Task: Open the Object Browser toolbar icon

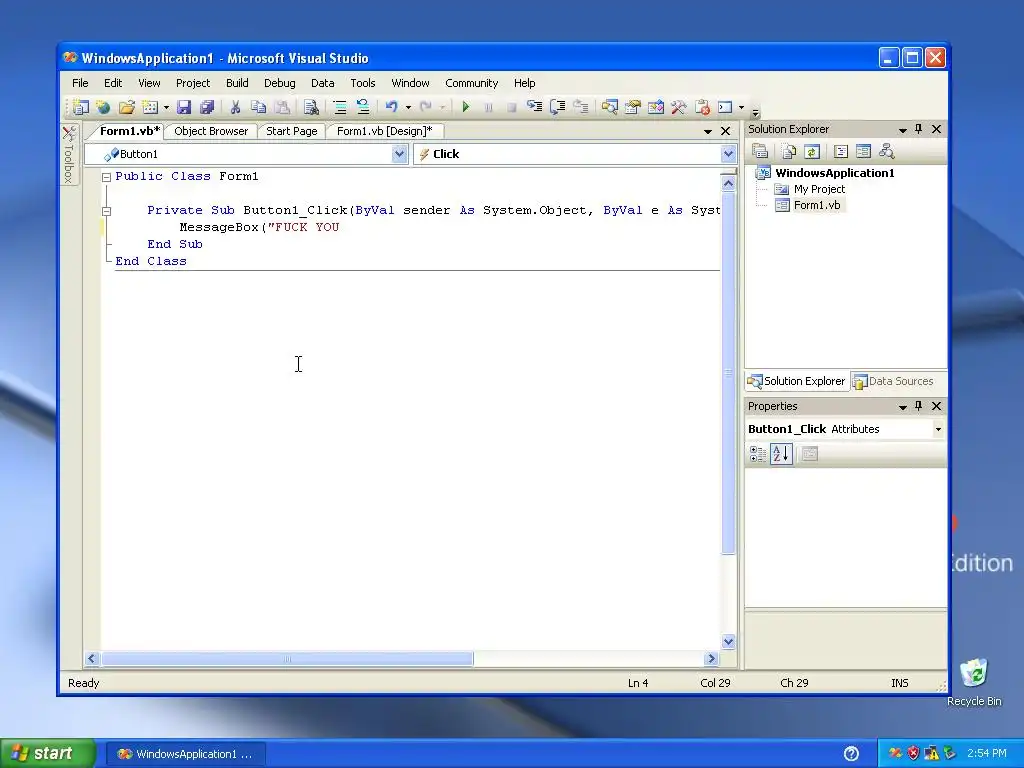Action: pyautogui.click(x=656, y=106)
